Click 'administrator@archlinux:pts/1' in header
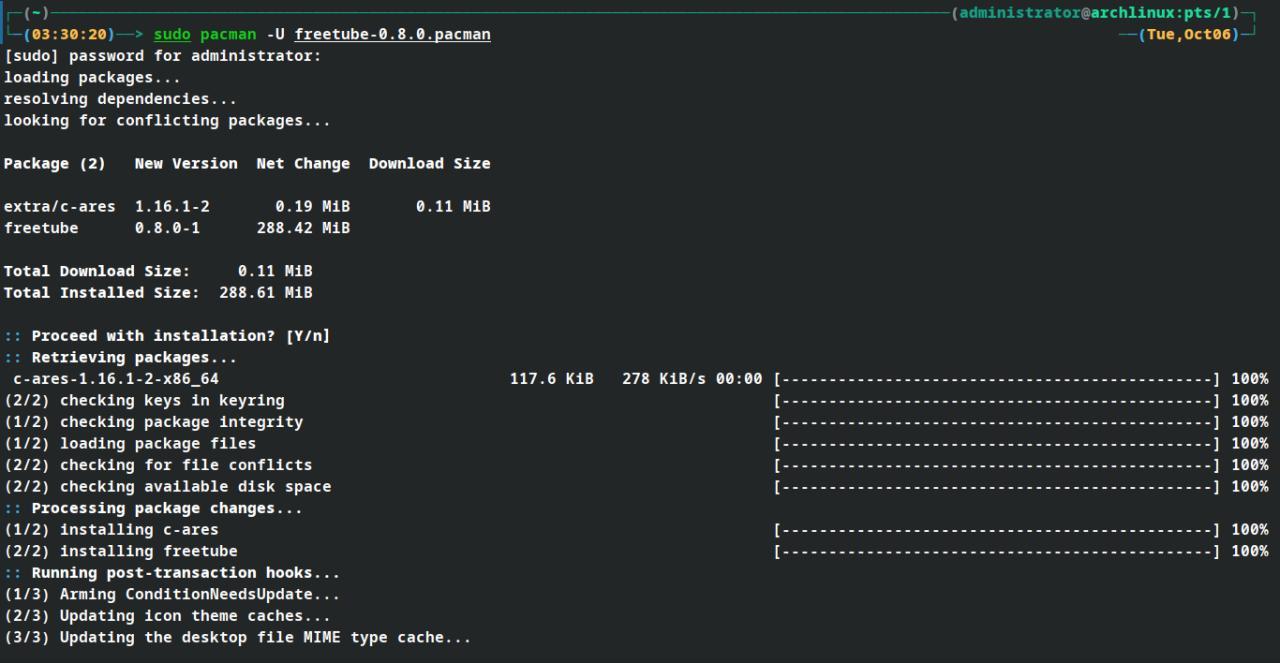This screenshot has height=663, width=1280. pyautogui.click(x=1095, y=13)
